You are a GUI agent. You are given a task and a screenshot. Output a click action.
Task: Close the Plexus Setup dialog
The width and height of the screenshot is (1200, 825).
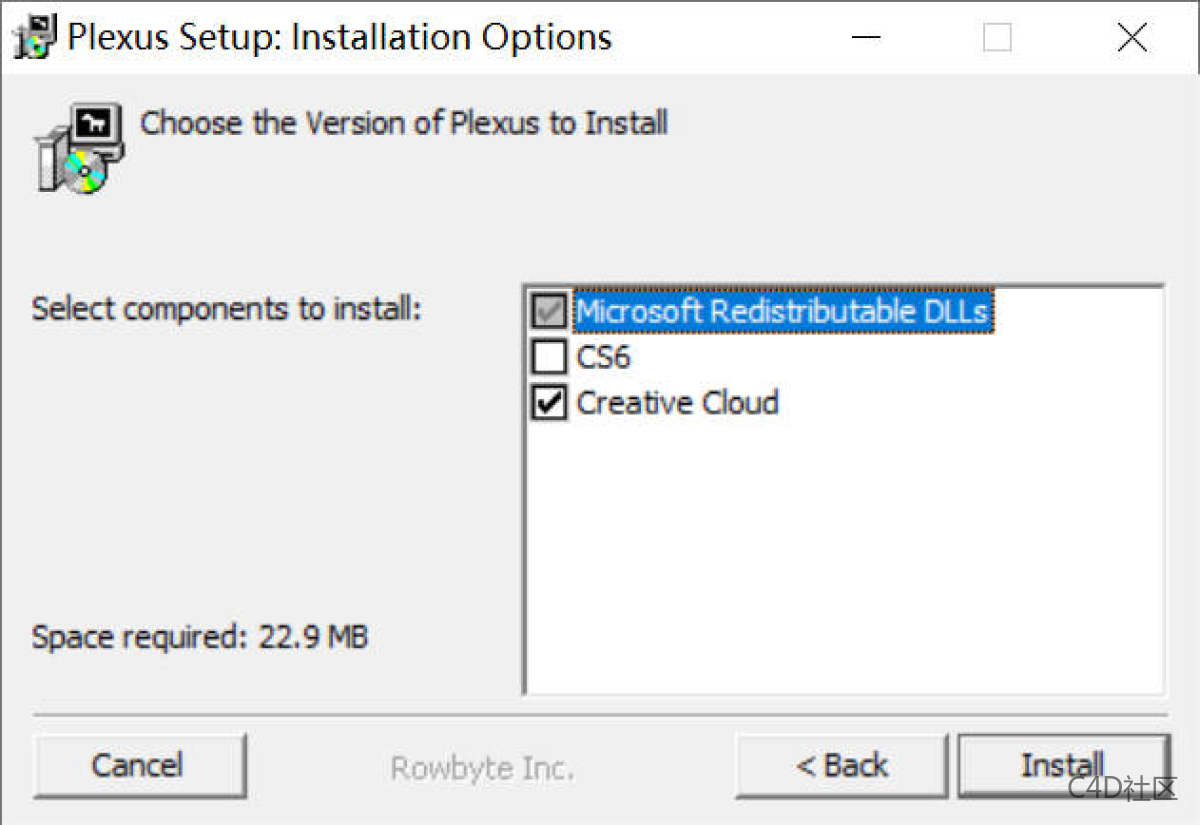tap(1131, 38)
